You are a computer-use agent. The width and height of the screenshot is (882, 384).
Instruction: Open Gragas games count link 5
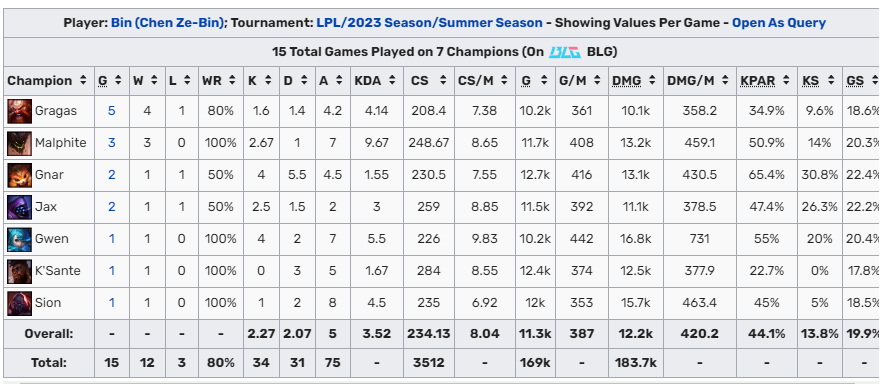click(111, 111)
